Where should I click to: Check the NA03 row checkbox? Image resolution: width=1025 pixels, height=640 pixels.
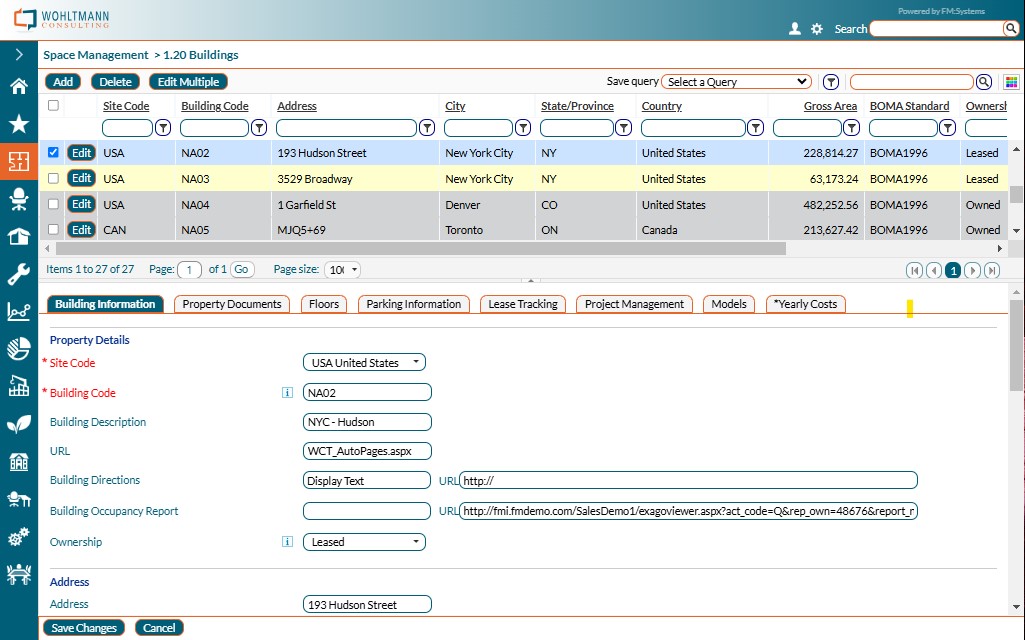click(54, 178)
